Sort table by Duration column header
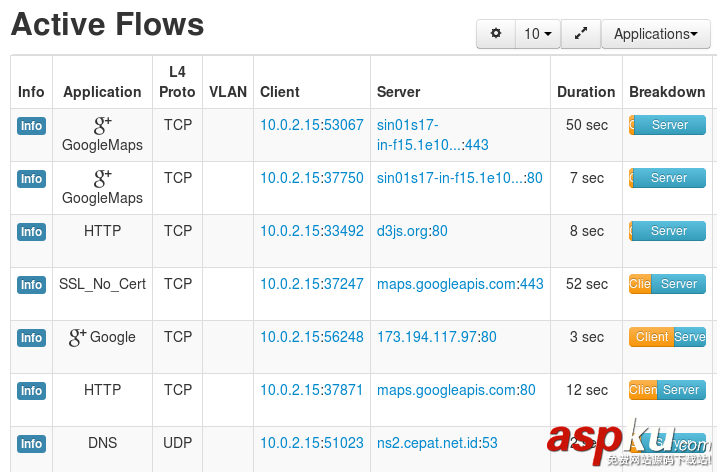The width and height of the screenshot is (717, 472). coord(586,91)
